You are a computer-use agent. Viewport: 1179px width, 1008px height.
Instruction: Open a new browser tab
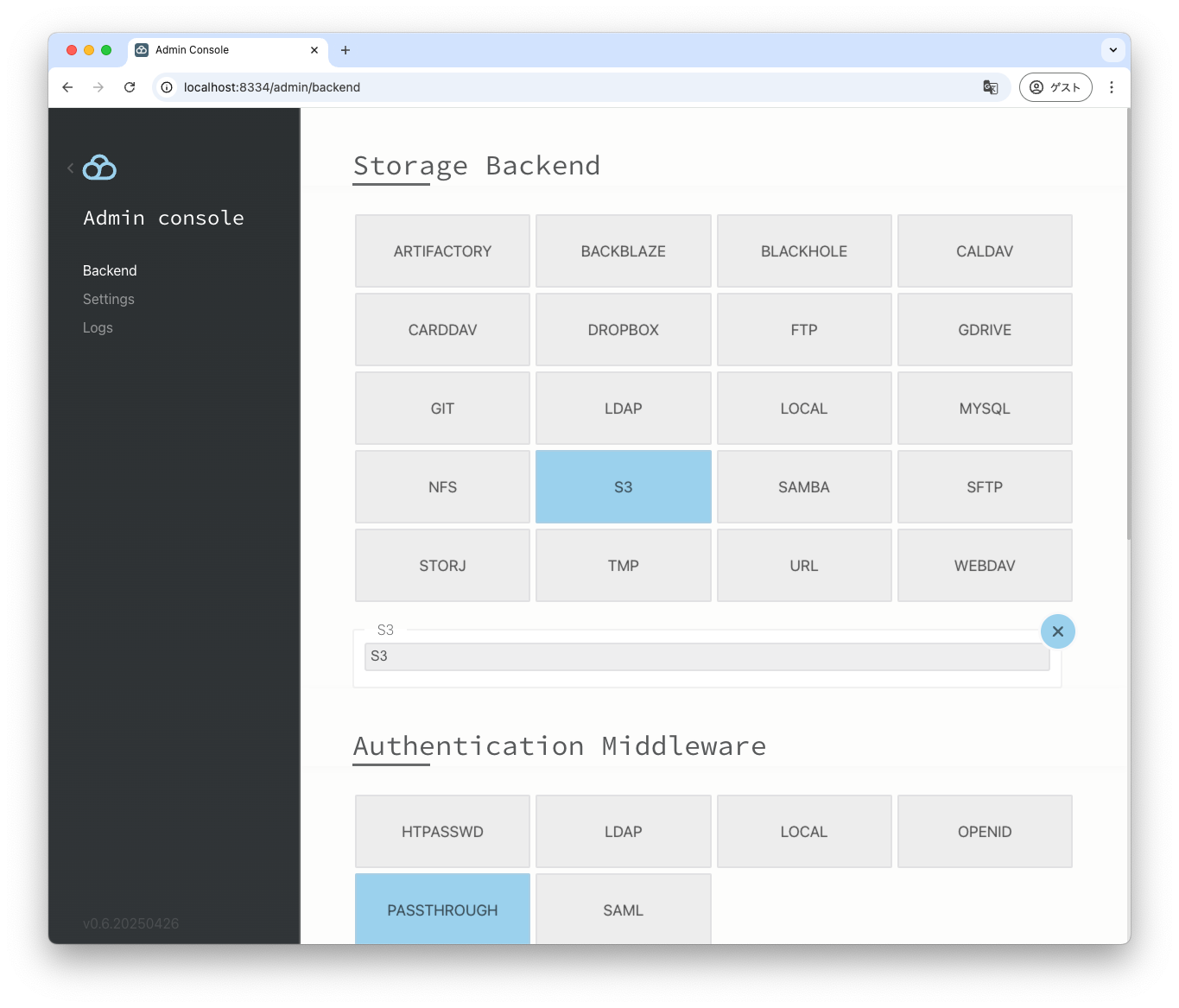(345, 51)
